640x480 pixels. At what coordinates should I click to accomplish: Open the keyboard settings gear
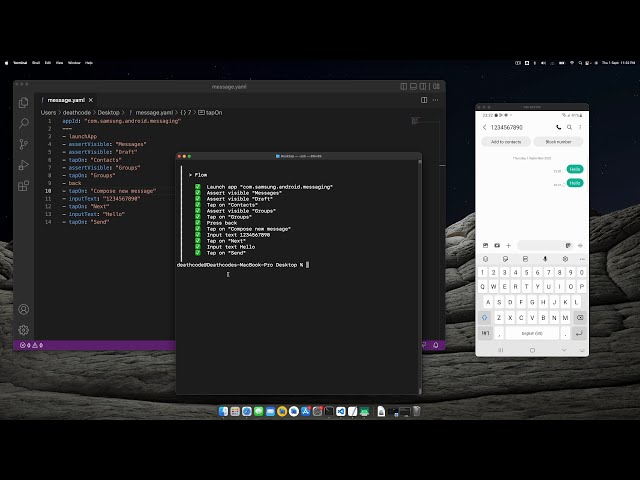coord(565,259)
